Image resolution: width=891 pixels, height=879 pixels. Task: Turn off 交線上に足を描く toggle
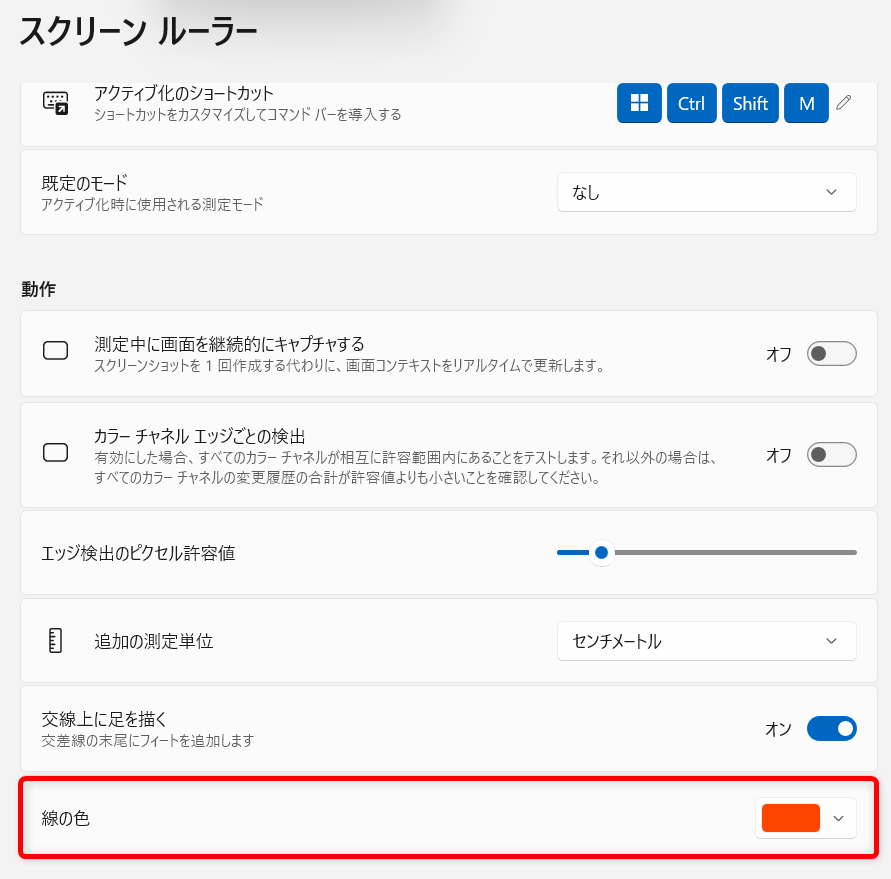pyautogui.click(x=831, y=728)
